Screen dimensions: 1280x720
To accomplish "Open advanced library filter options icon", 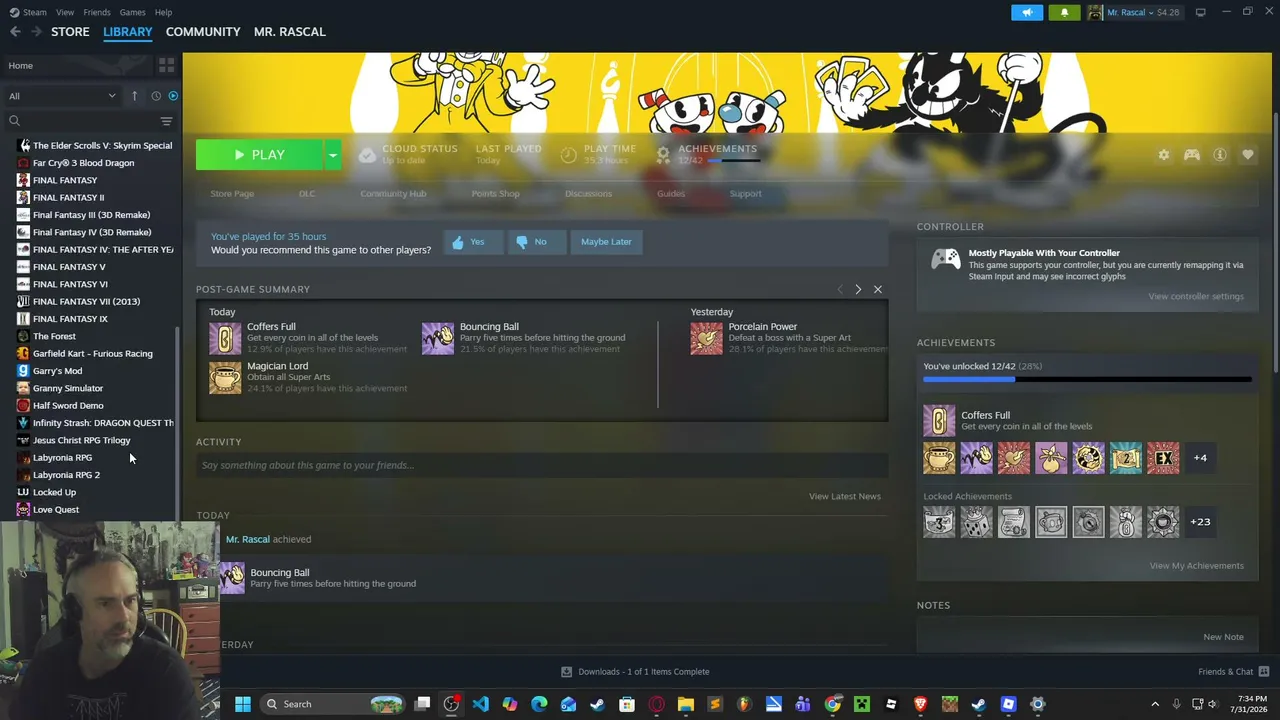I will click(x=166, y=121).
